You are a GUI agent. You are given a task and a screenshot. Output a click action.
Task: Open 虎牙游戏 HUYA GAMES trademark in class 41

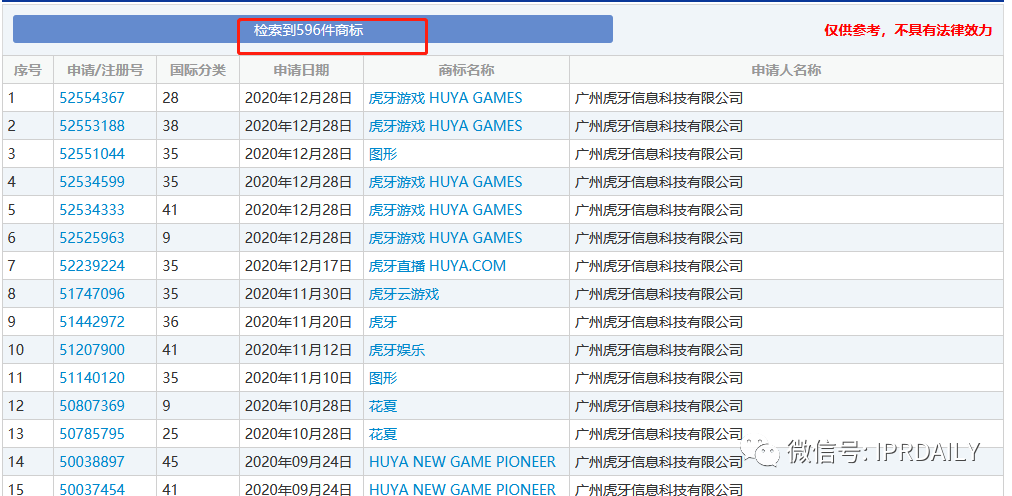(x=445, y=210)
